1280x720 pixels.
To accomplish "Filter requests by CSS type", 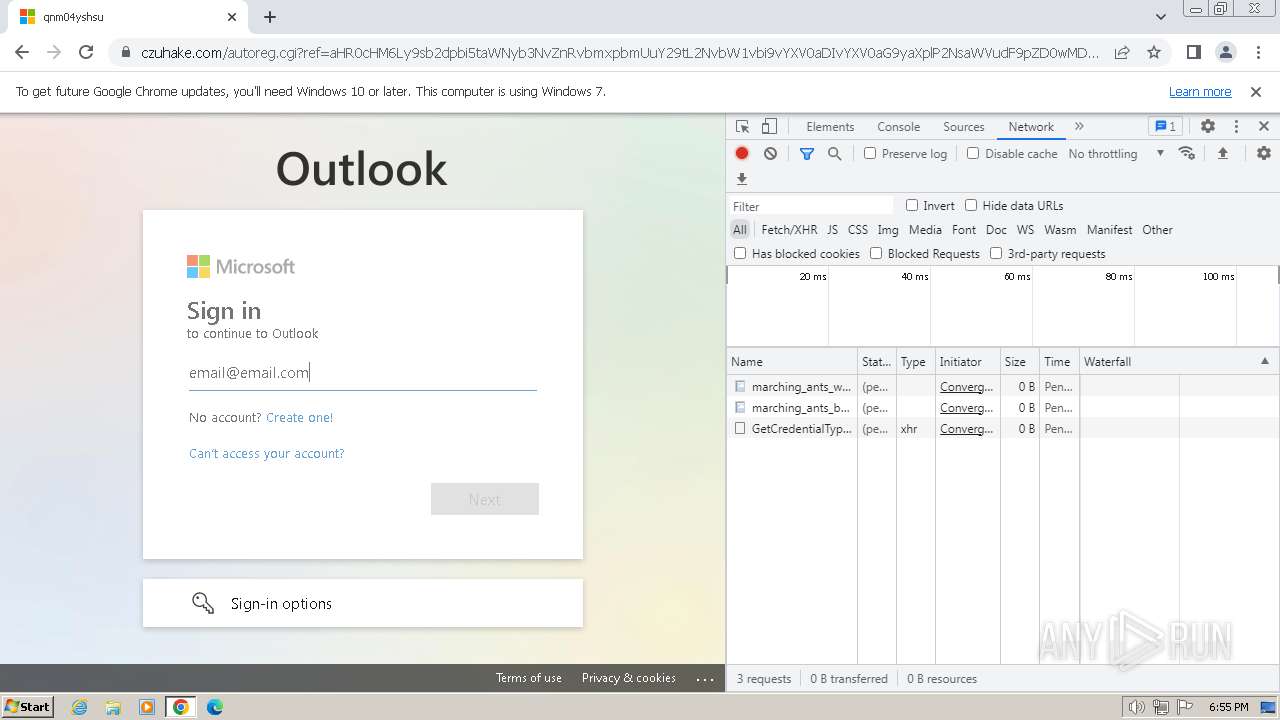I will point(858,230).
